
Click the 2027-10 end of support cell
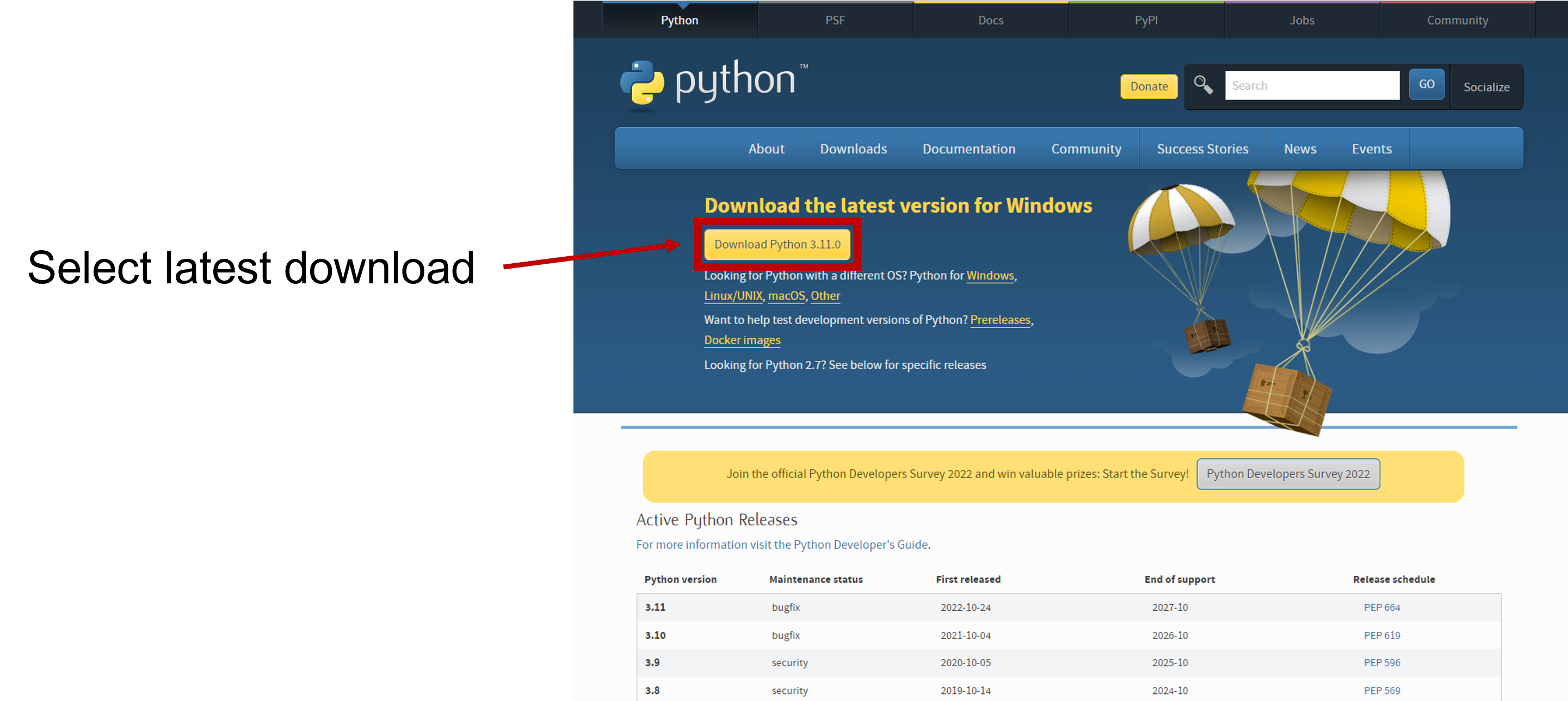(1169, 607)
